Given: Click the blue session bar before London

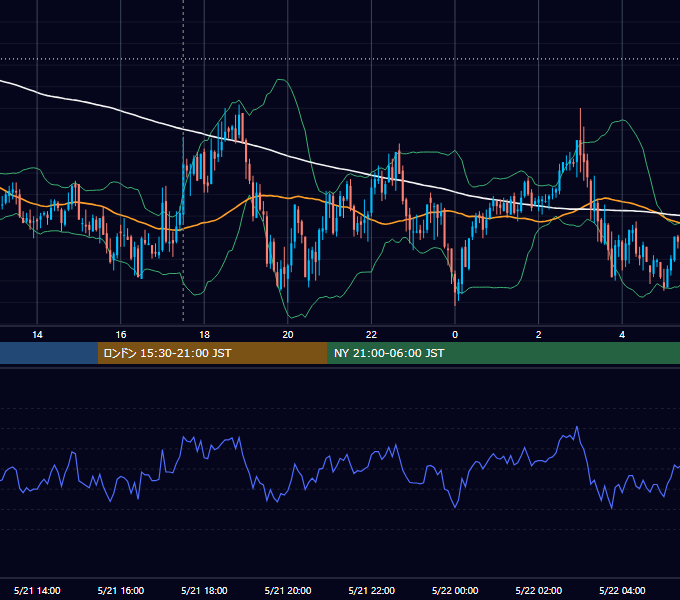Looking at the screenshot, I should click(x=49, y=353).
